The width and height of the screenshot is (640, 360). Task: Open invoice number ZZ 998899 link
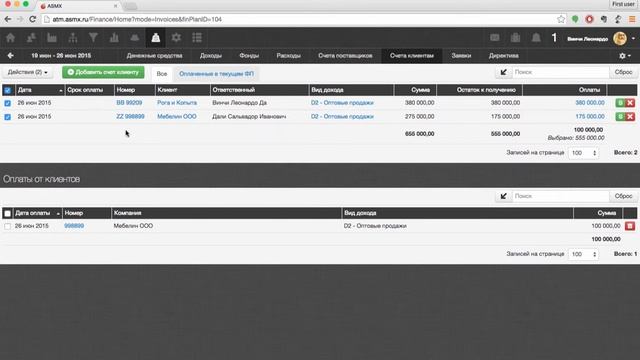click(130, 117)
